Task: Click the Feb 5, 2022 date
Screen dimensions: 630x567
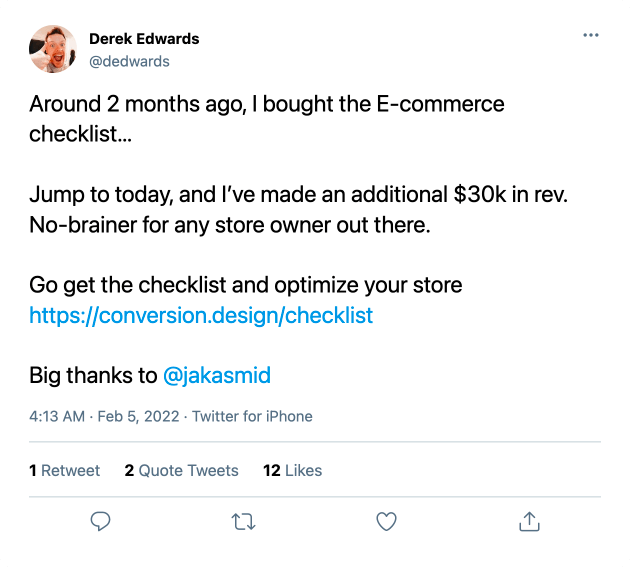Action: click(138, 416)
